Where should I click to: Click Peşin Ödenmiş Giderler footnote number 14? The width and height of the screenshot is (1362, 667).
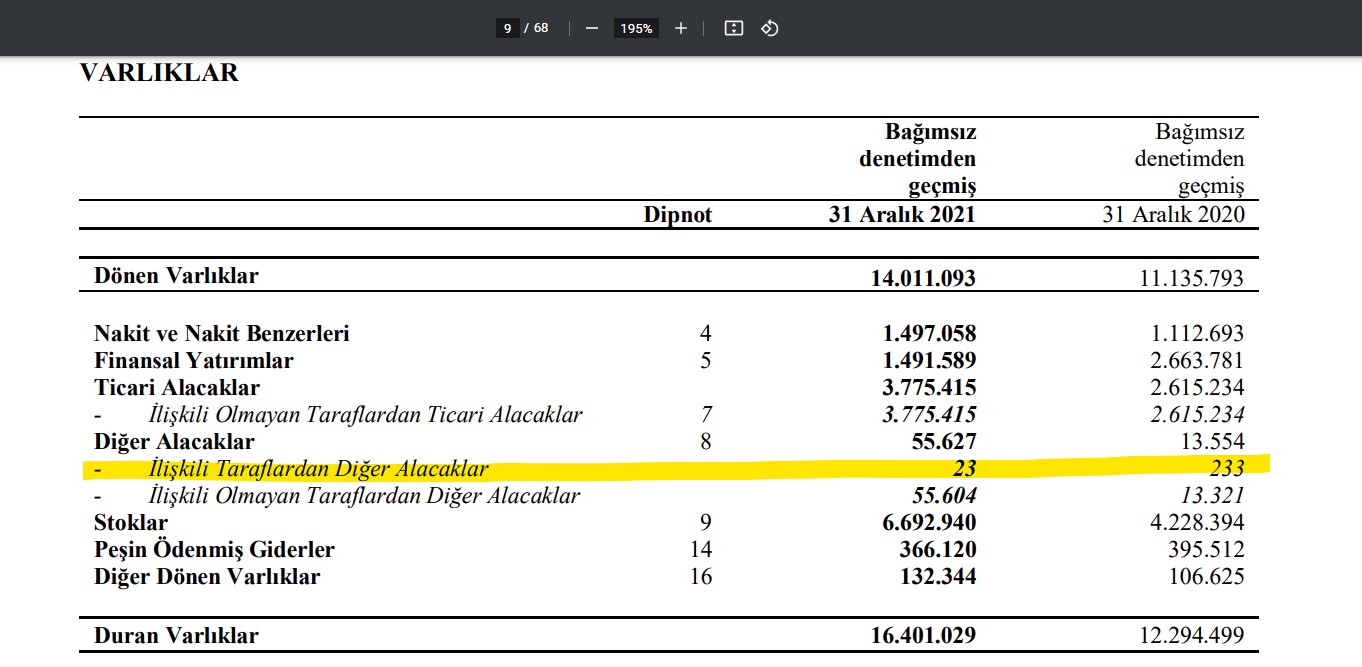coord(701,550)
